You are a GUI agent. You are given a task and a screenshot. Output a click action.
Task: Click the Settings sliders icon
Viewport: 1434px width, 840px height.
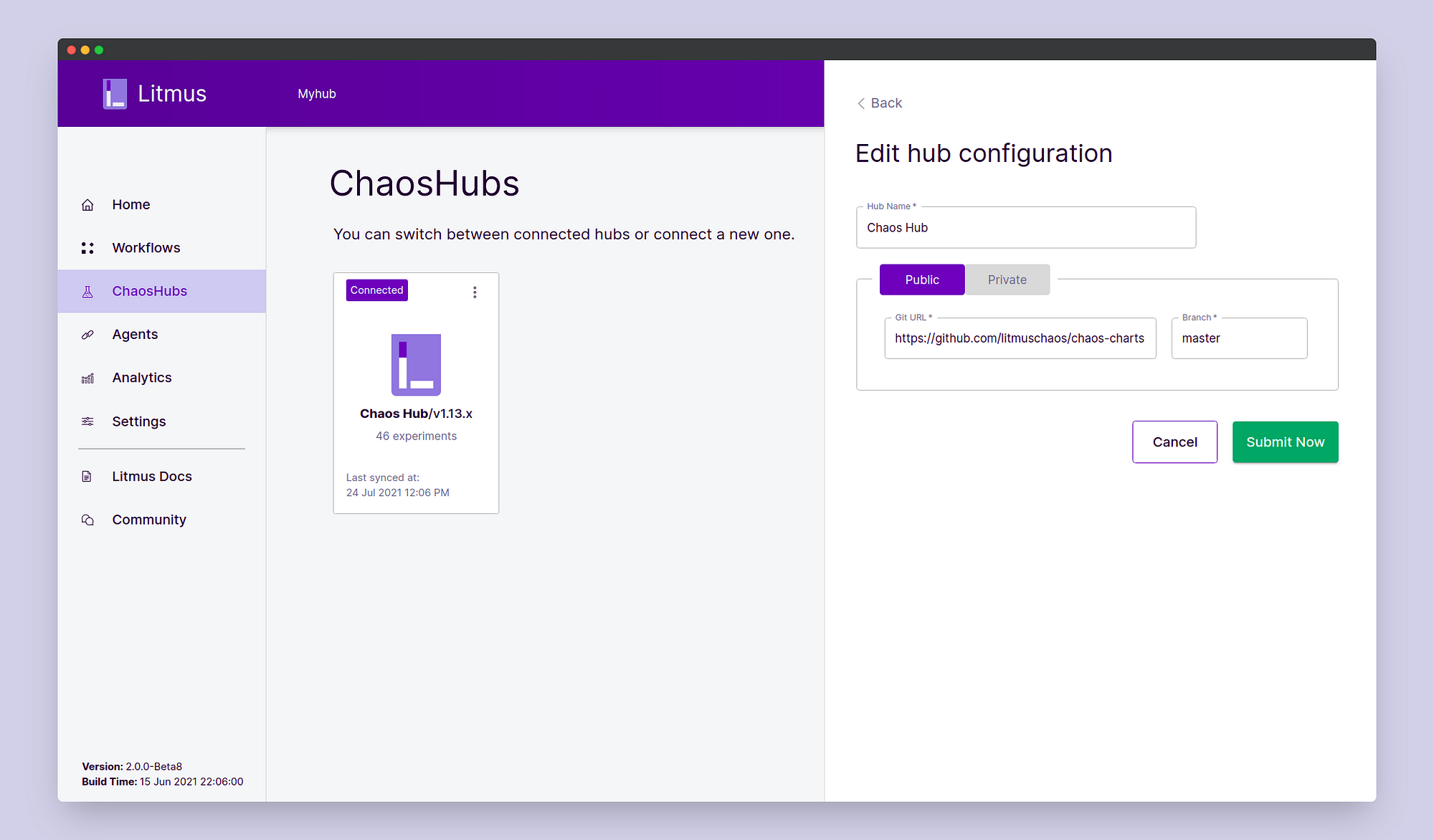[x=87, y=421]
